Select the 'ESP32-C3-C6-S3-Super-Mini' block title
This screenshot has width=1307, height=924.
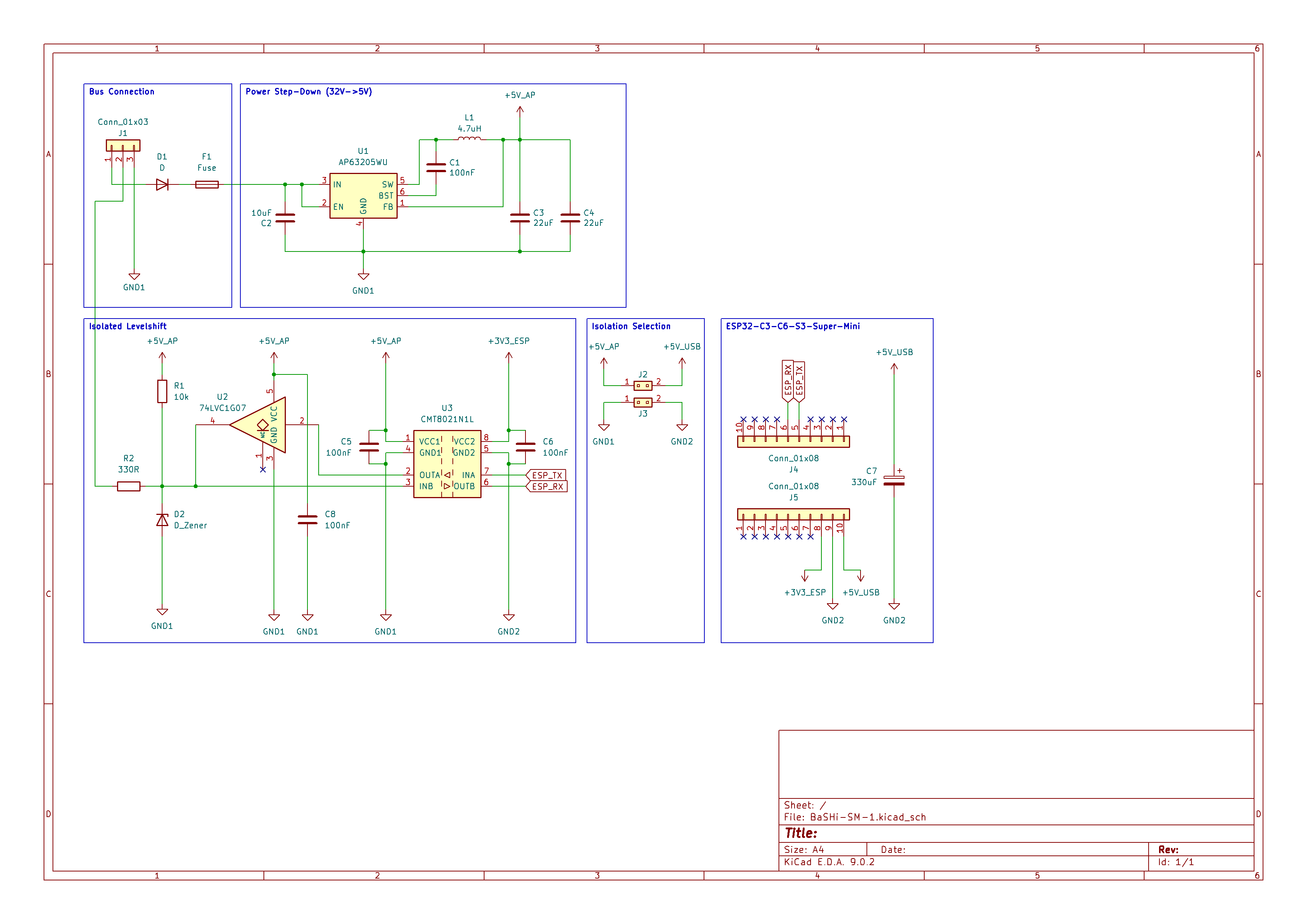(x=792, y=326)
